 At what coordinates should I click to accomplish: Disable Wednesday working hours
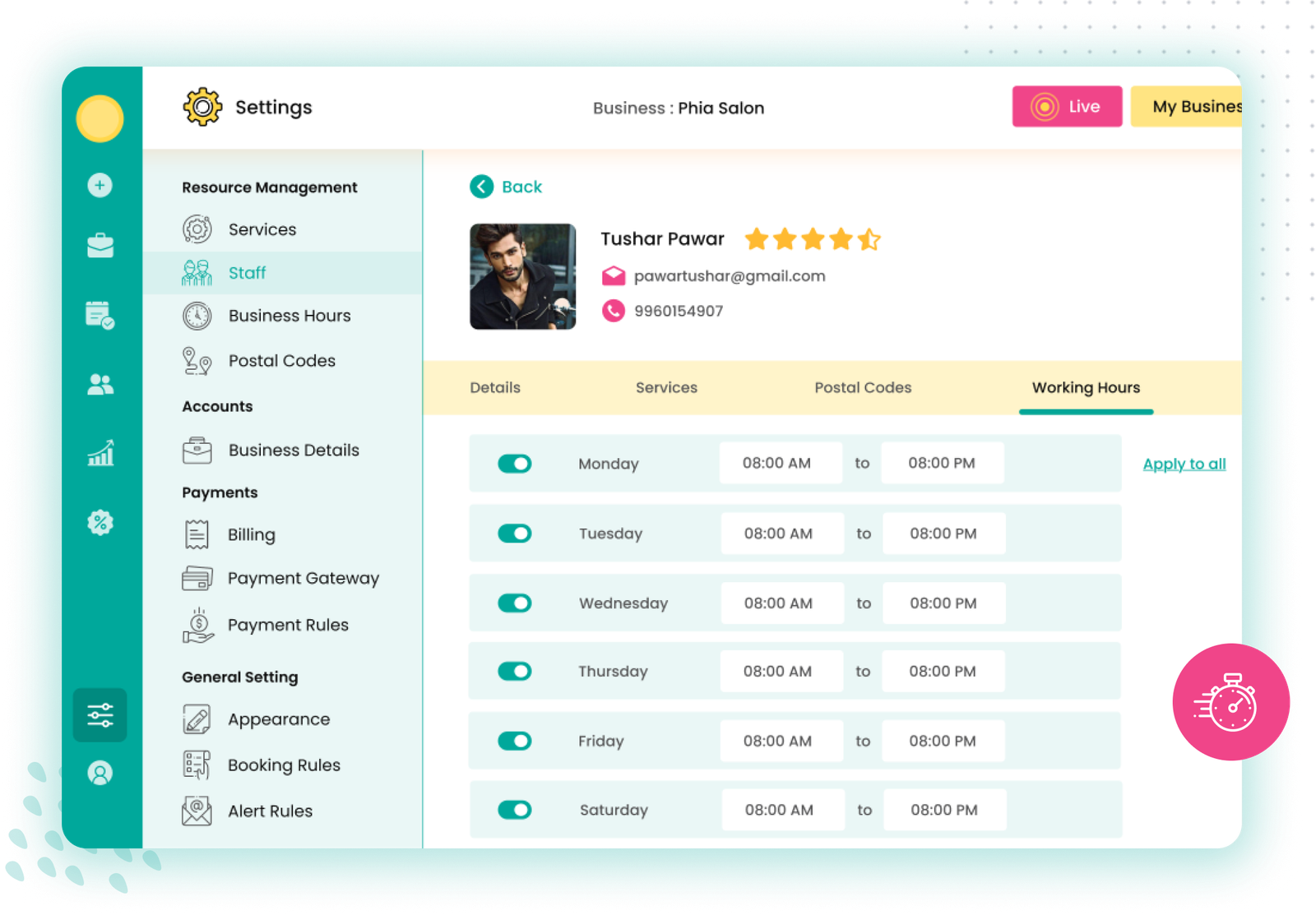coord(514,603)
